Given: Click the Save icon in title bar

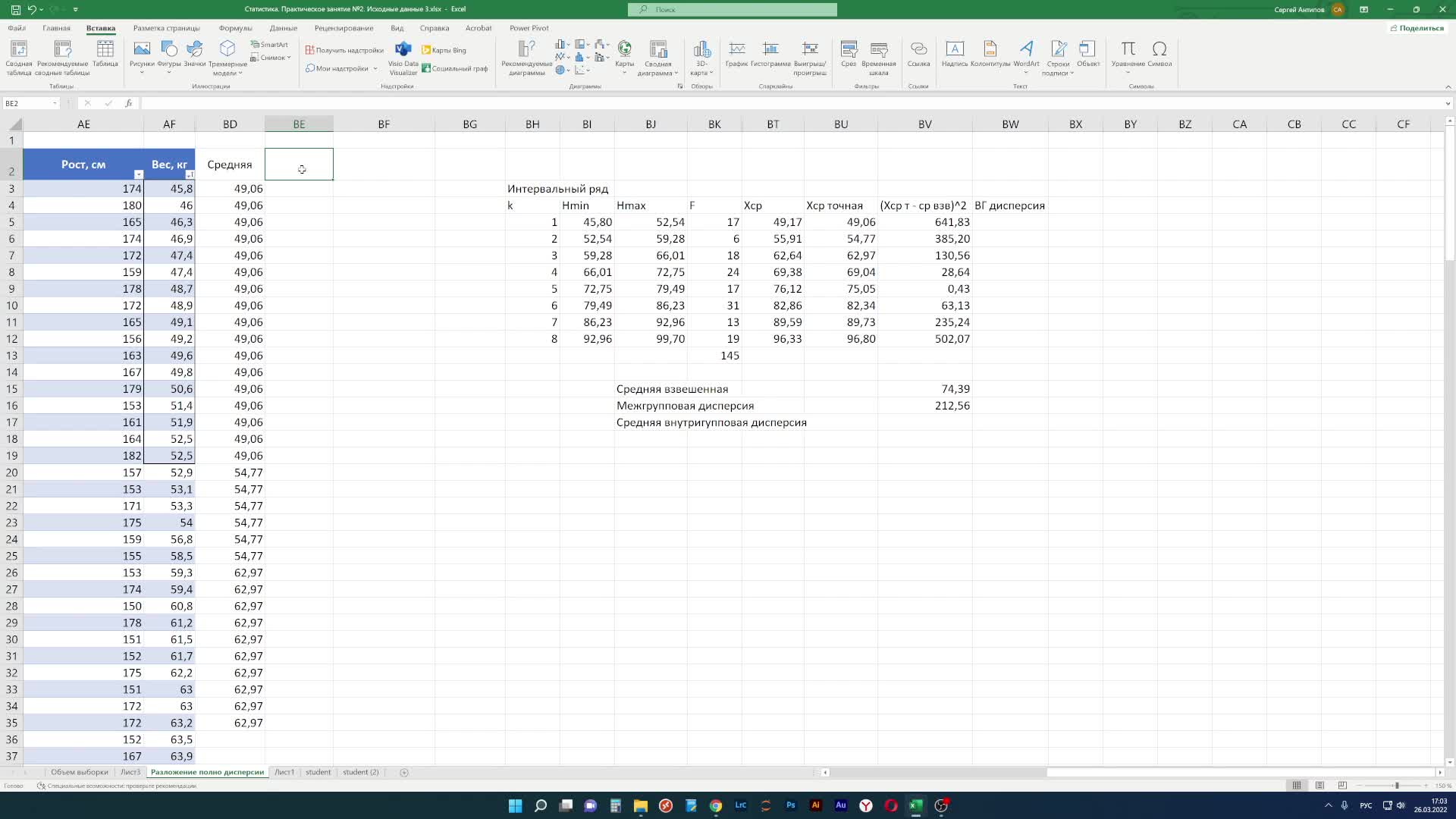Looking at the screenshot, I should (x=16, y=9).
